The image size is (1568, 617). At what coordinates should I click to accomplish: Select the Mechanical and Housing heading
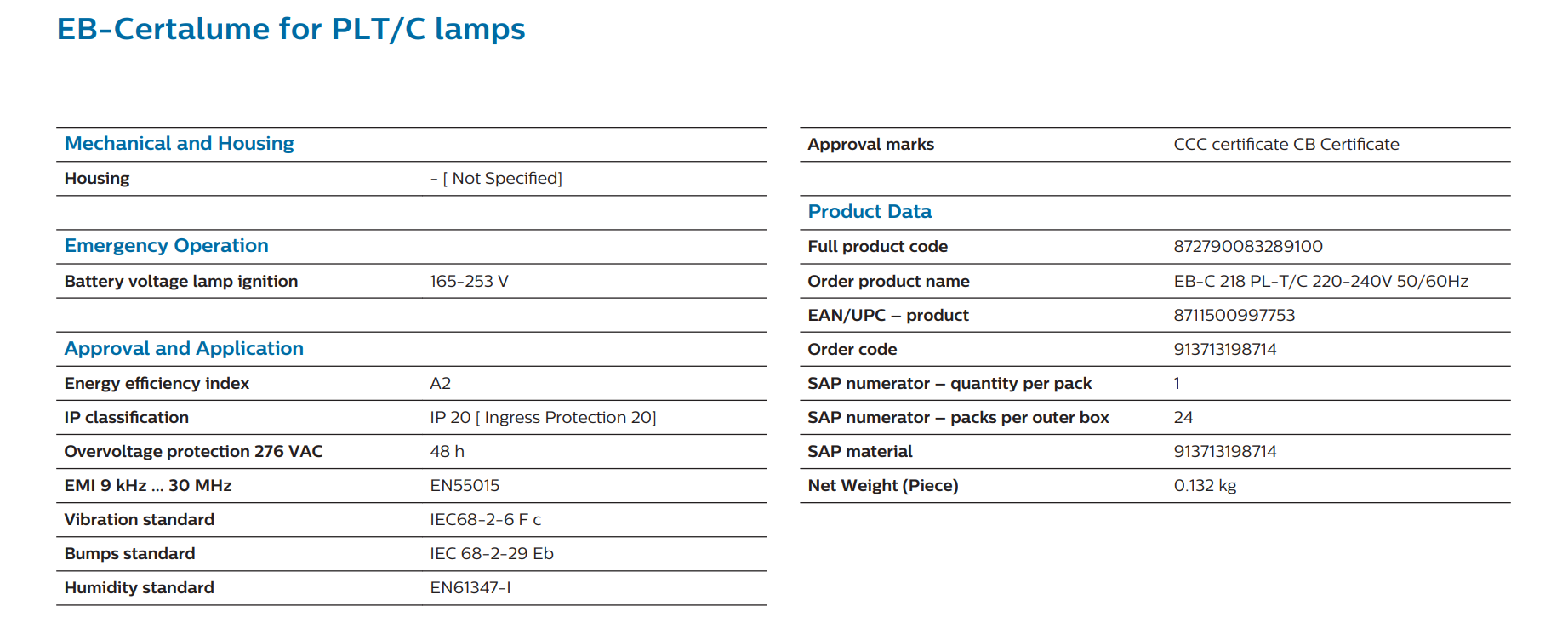pos(180,144)
